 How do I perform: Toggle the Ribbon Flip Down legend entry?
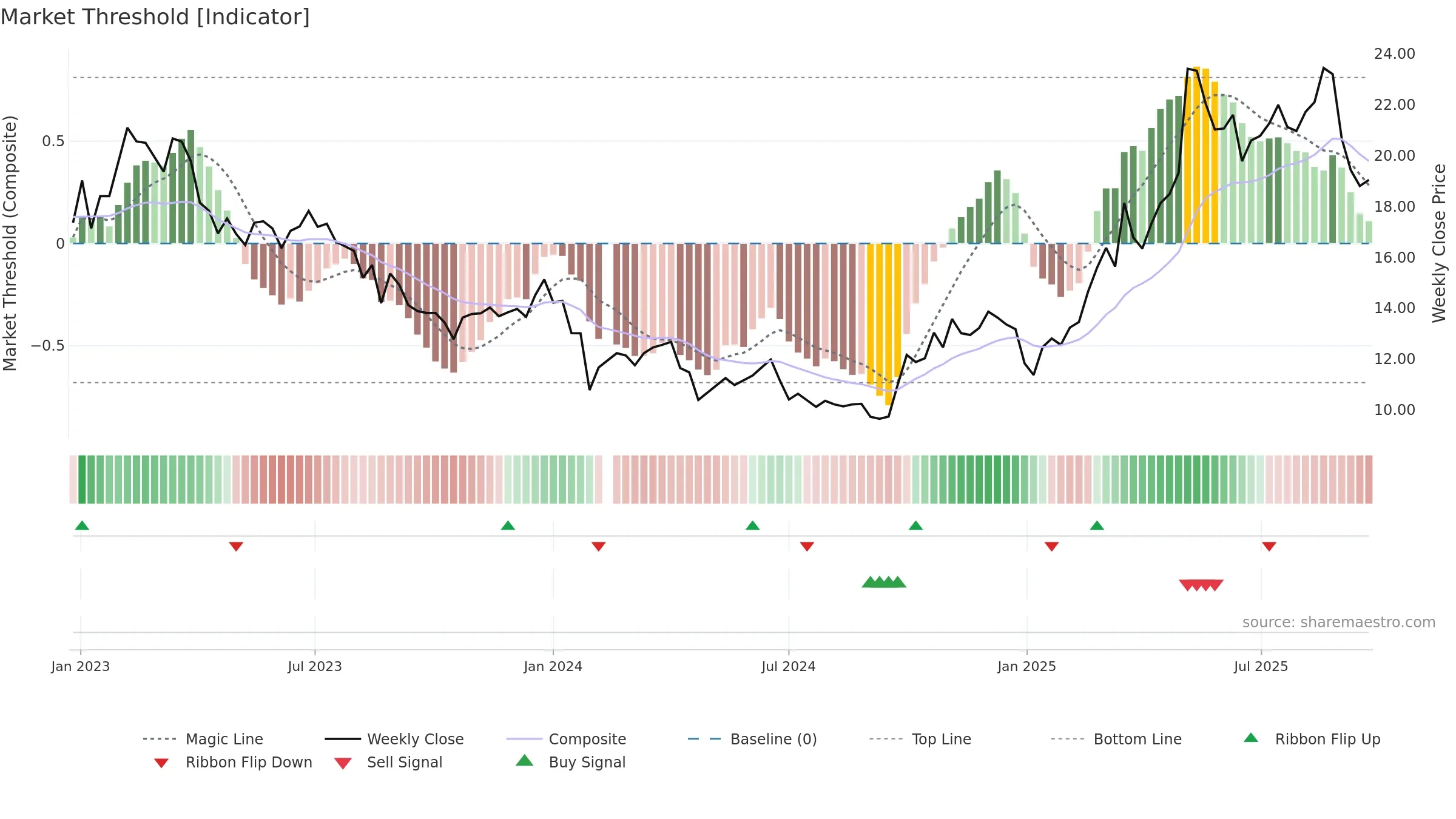click(232, 762)
